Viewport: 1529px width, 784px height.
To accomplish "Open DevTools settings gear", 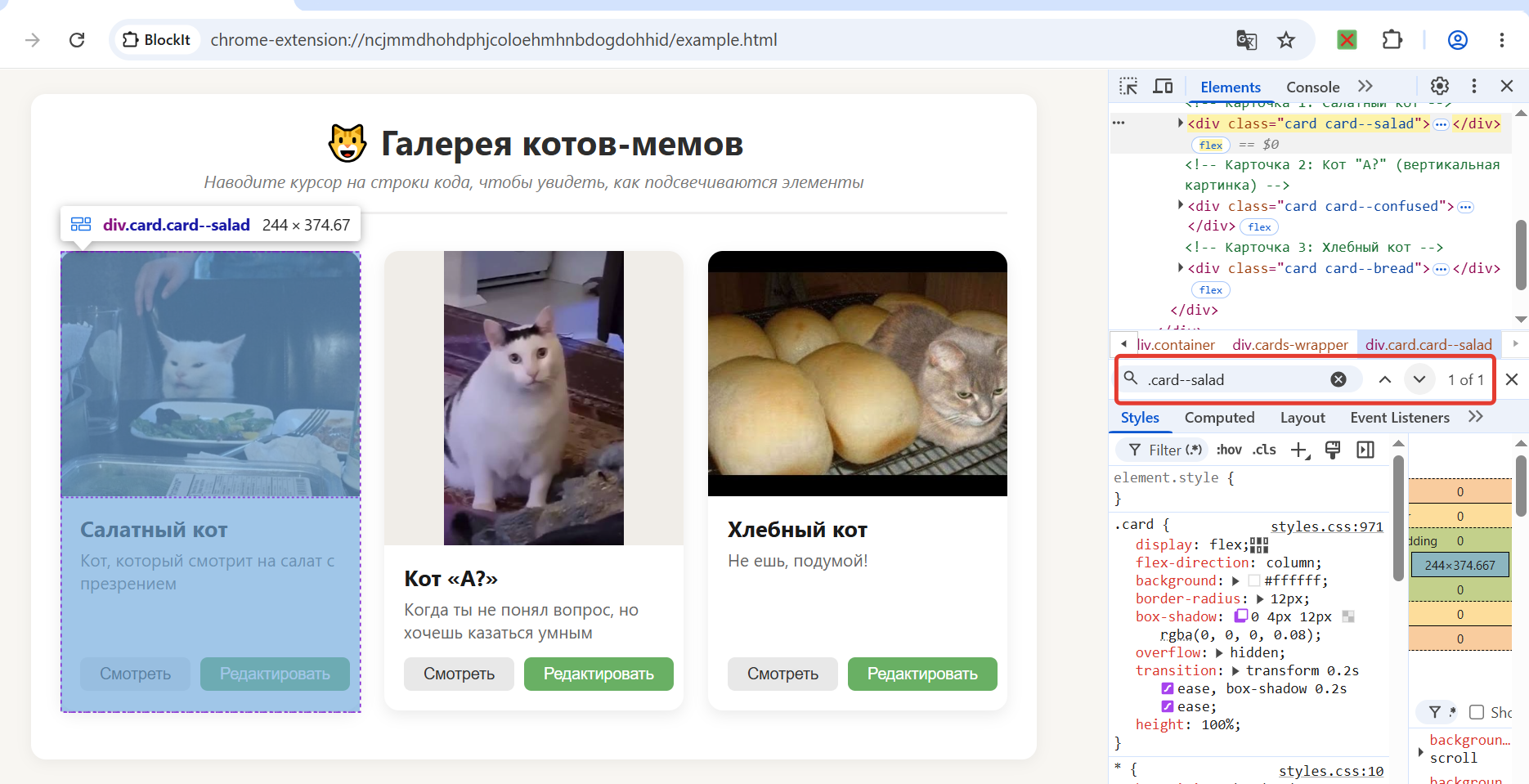I will point(1439,86).
